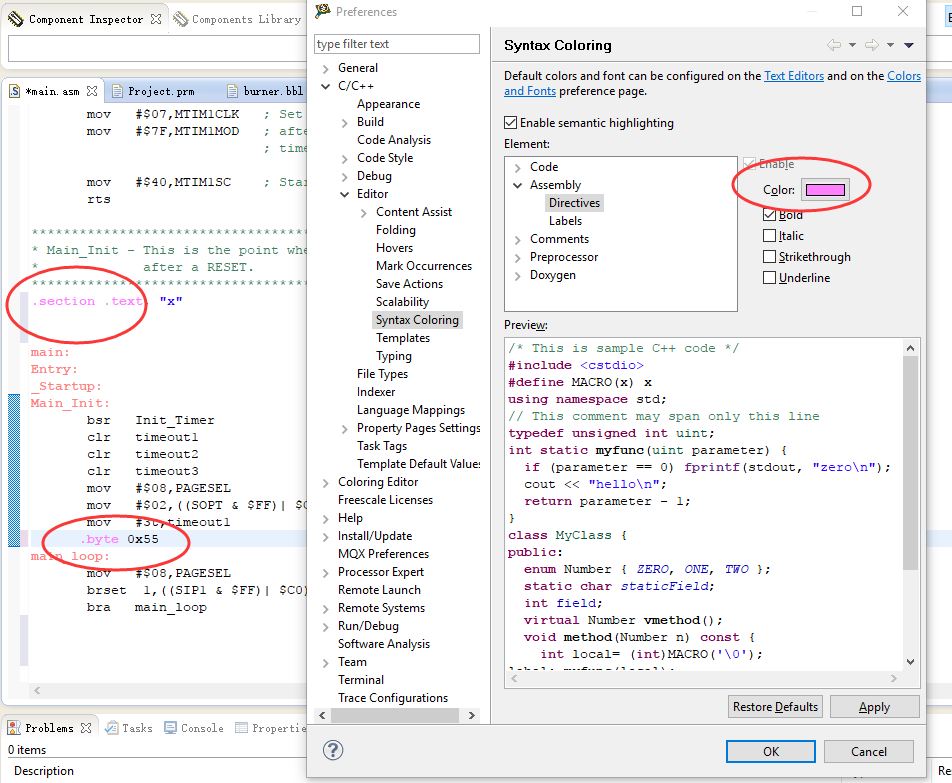
Task: Click the Apply button
Action: pos(874,707)
